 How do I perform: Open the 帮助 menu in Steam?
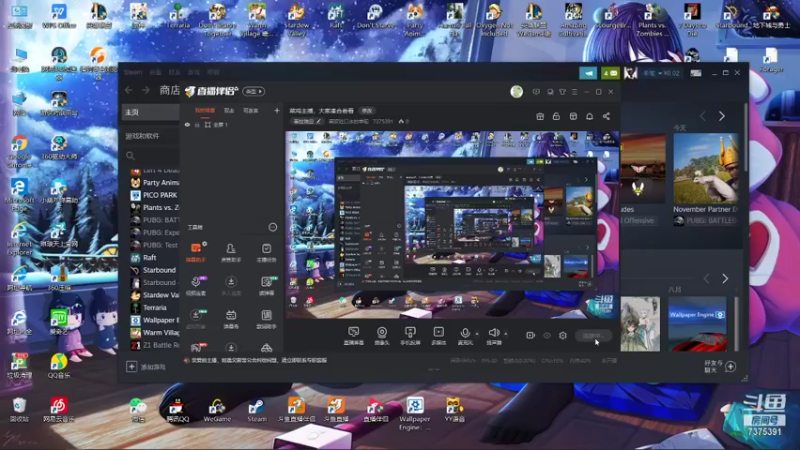point(213,72)
